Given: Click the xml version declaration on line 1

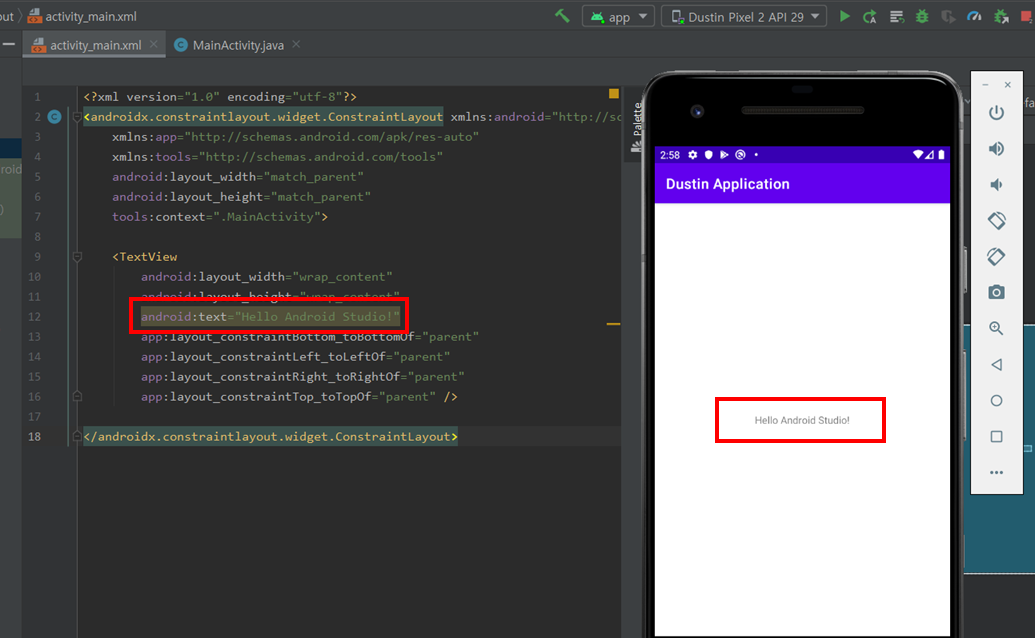Looking at the screenshot, I should tap(220, 97).
